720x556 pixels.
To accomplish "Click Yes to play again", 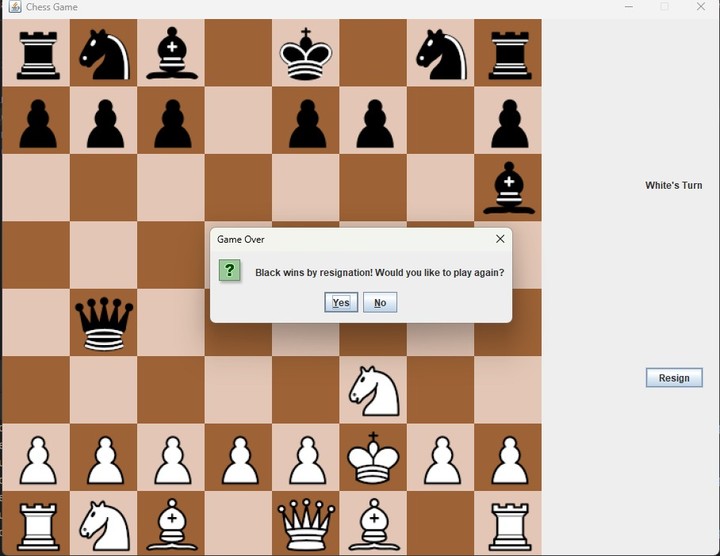I will pyautogui.click(x=341, y=302).
